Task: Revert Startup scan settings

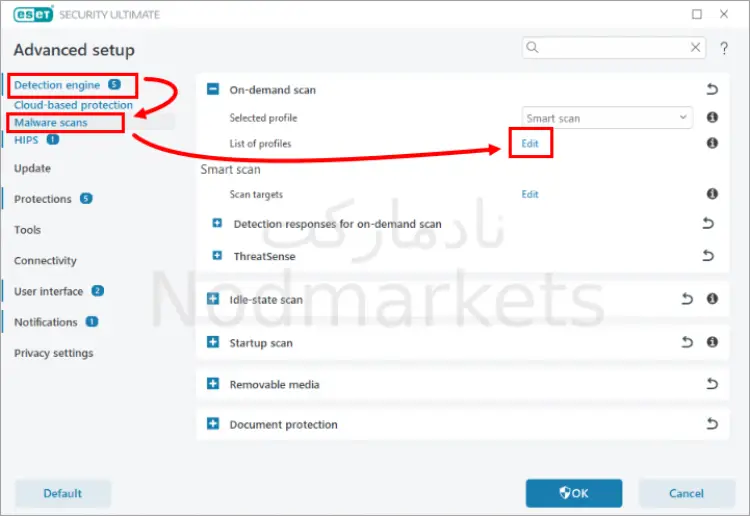Action: click(x=687, y=342)
